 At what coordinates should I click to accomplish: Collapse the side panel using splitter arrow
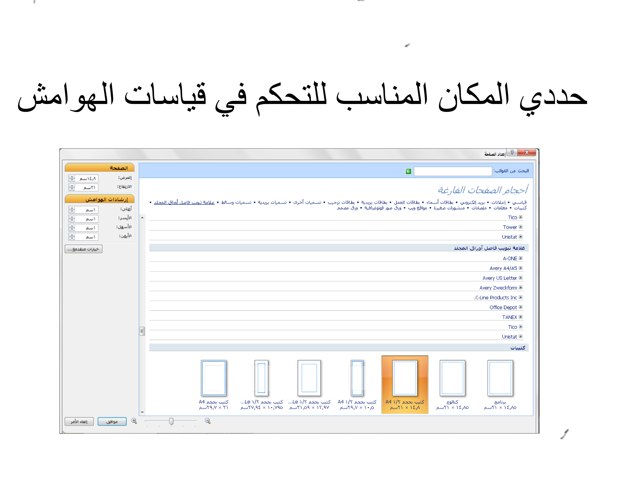click(142, 331)
